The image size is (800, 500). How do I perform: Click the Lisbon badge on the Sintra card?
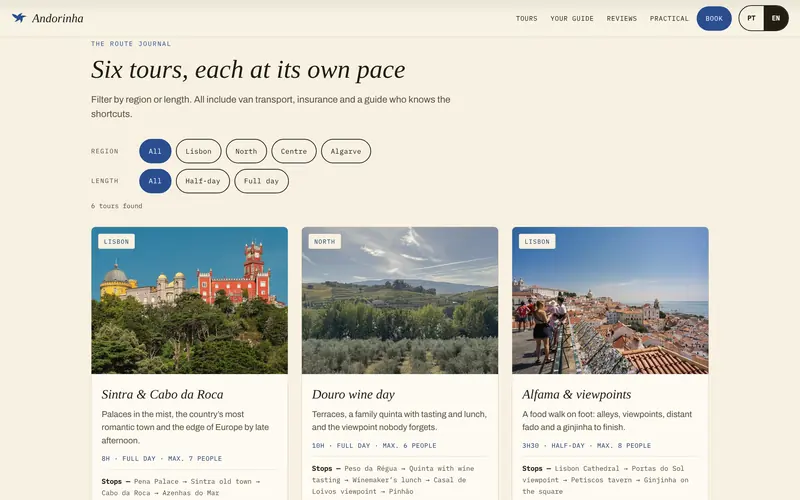pyautogui.click(x=116, y=241)
